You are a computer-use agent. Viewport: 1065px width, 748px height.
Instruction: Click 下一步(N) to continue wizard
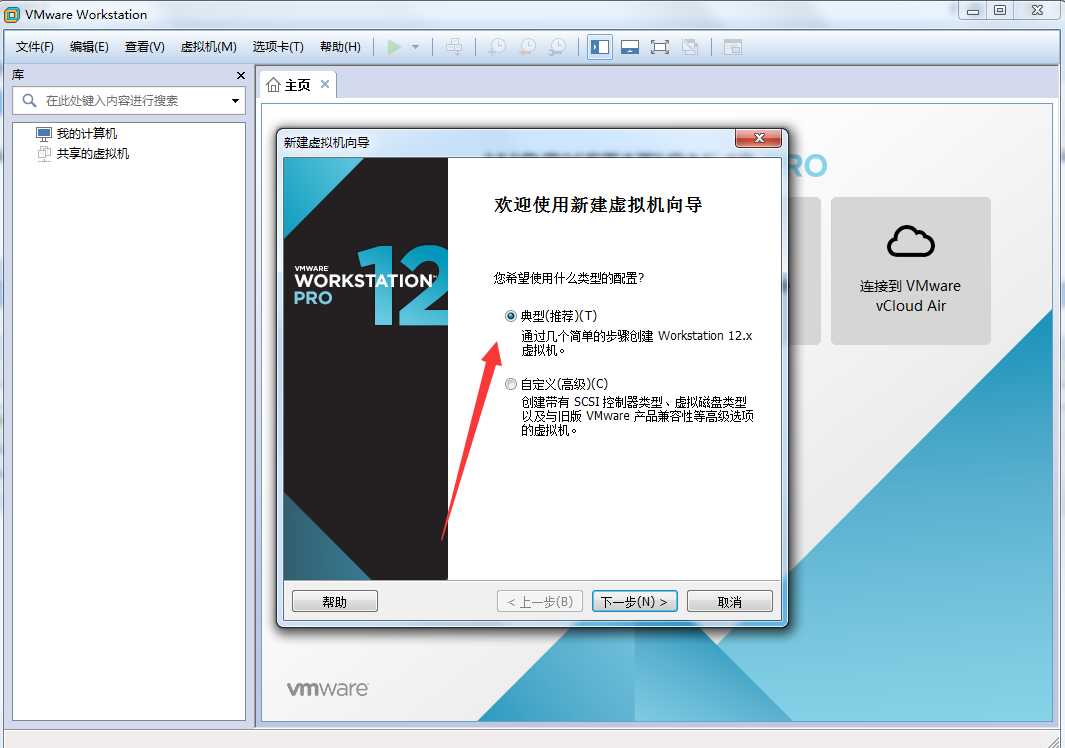tap(634, 601)
